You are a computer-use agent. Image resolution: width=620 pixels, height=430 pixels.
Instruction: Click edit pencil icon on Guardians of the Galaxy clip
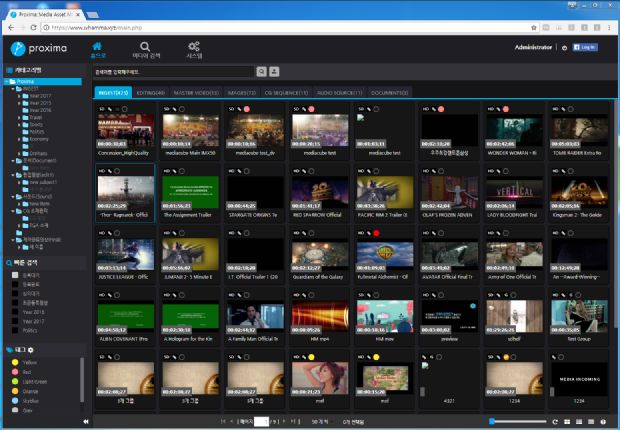coord(304,233)
